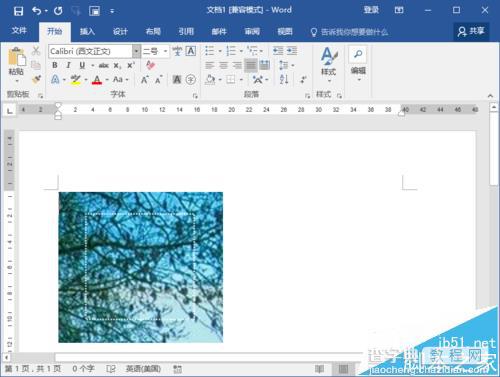The height and width of the screenshot is (377, 500).
Task: Open the 剪贴板 clipboard pane launcher
Action: pos(41,96)
